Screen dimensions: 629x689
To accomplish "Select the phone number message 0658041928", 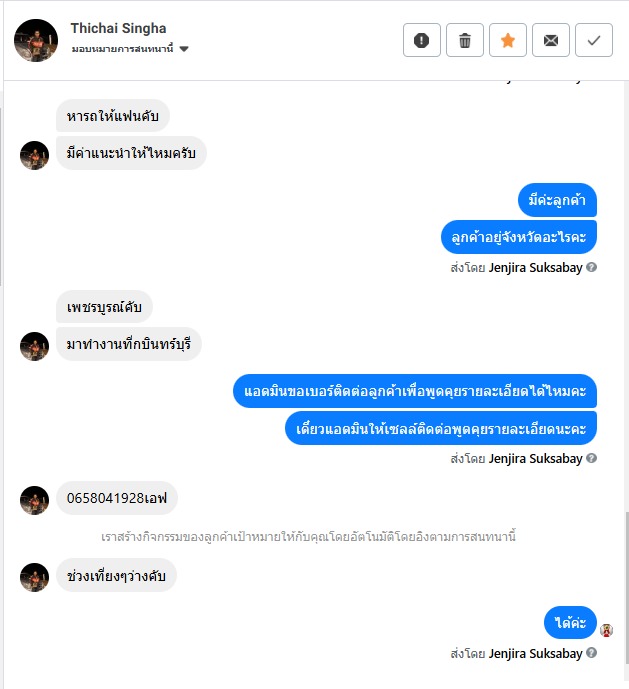I will click(x=117, y=498).
